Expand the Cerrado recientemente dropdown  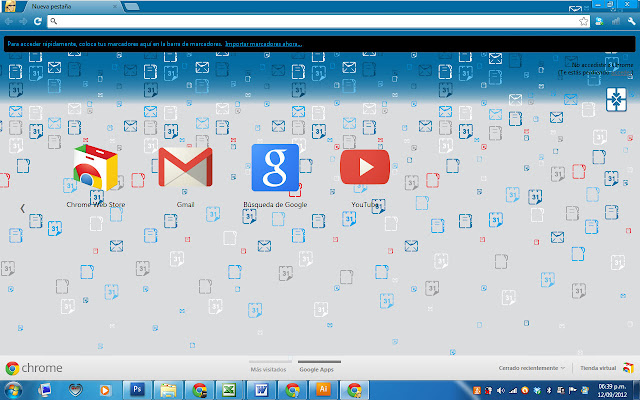531,368
